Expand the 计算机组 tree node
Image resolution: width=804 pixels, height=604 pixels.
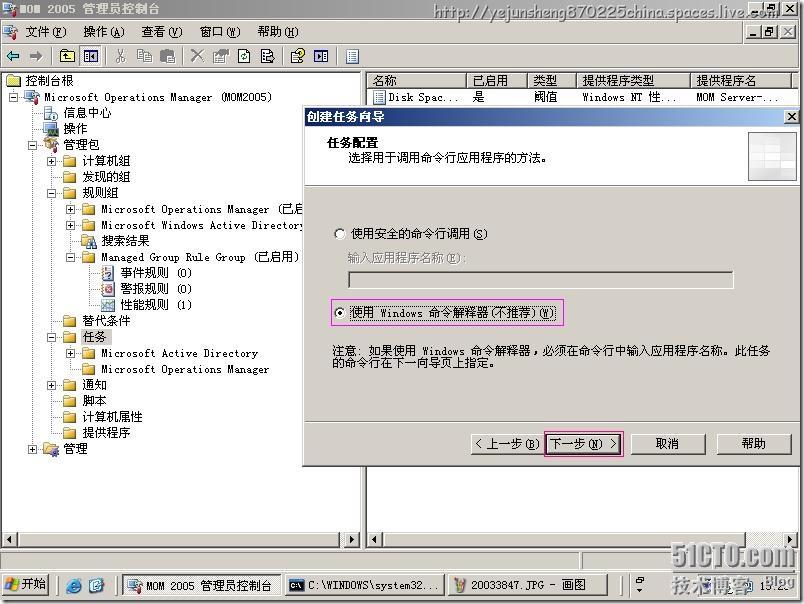coord(51,162)
